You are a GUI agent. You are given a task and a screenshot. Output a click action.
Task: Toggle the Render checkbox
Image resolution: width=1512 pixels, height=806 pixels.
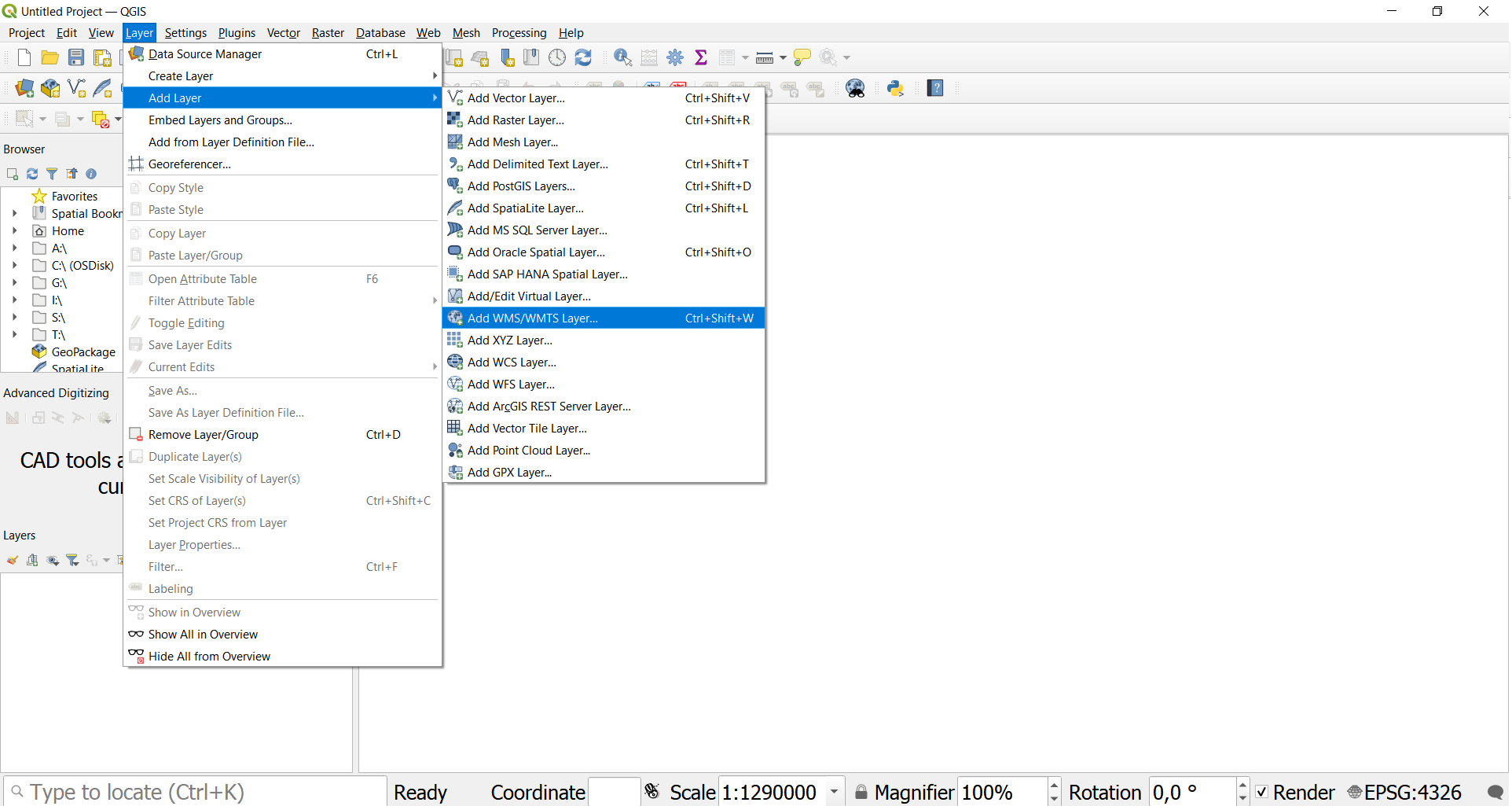pyautogui.click(x=1261, y=792)
